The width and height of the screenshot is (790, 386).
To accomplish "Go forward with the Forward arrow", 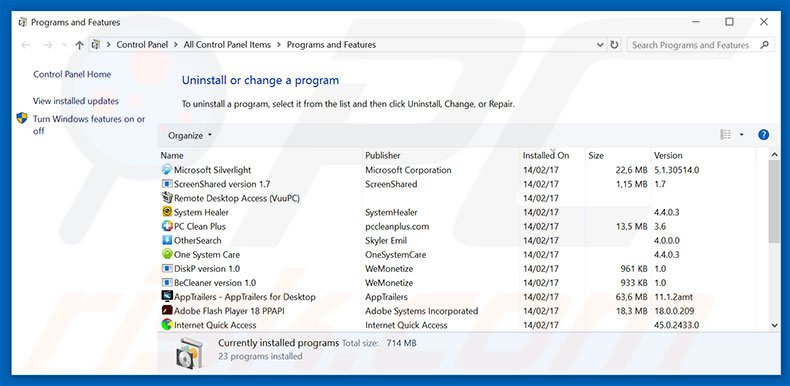I will tap(47, 45).
